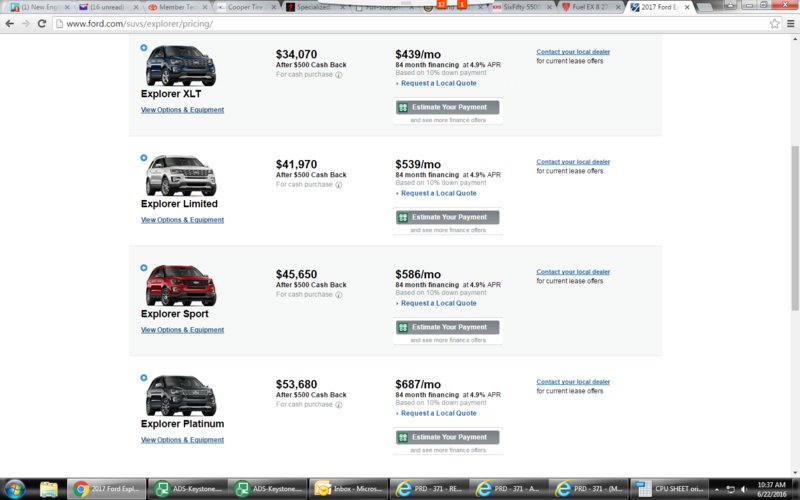Screen dimensions: 800x500
Task: View Options & Equipment for Explorer Sport
Action: 182,330
